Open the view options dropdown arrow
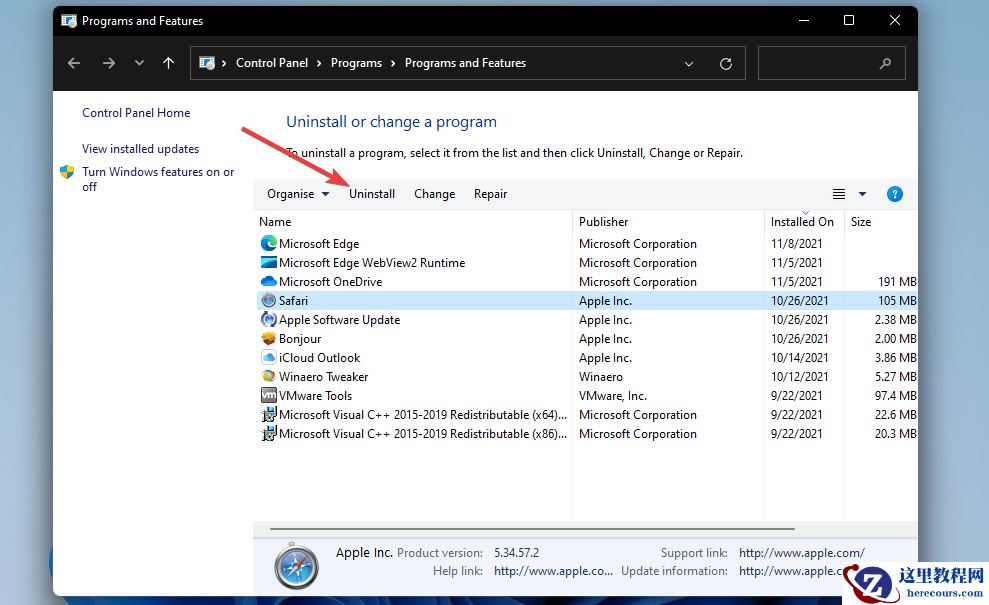Viewport: 989px width, 605px height. tap(862, 193)
